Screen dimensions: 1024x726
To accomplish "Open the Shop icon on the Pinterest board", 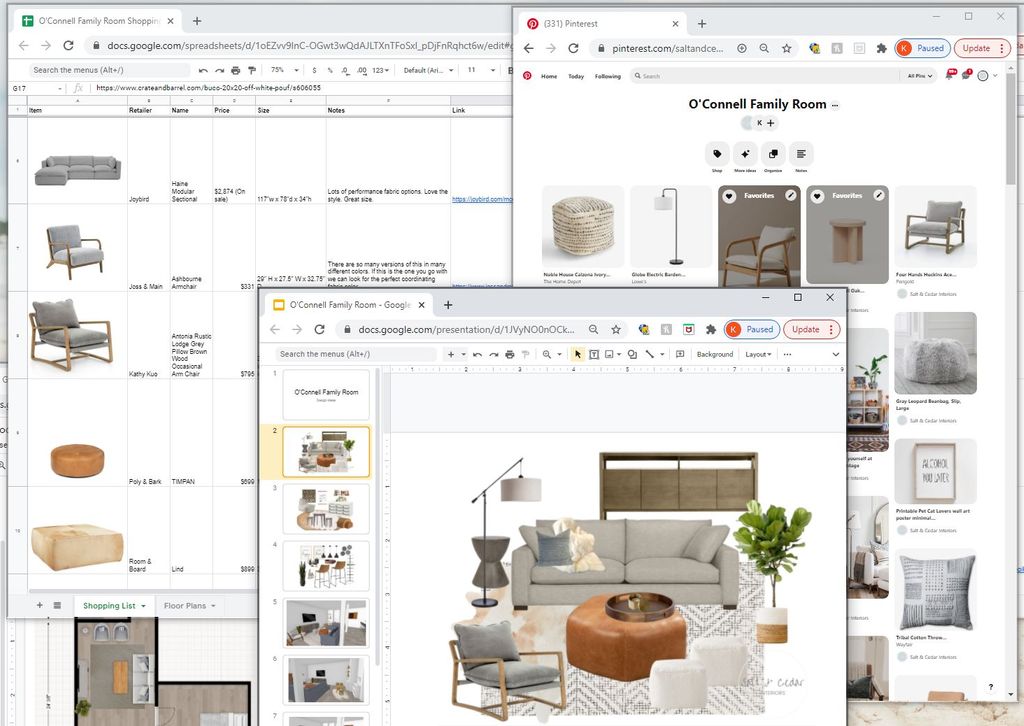I will click(x=717, y=154).
